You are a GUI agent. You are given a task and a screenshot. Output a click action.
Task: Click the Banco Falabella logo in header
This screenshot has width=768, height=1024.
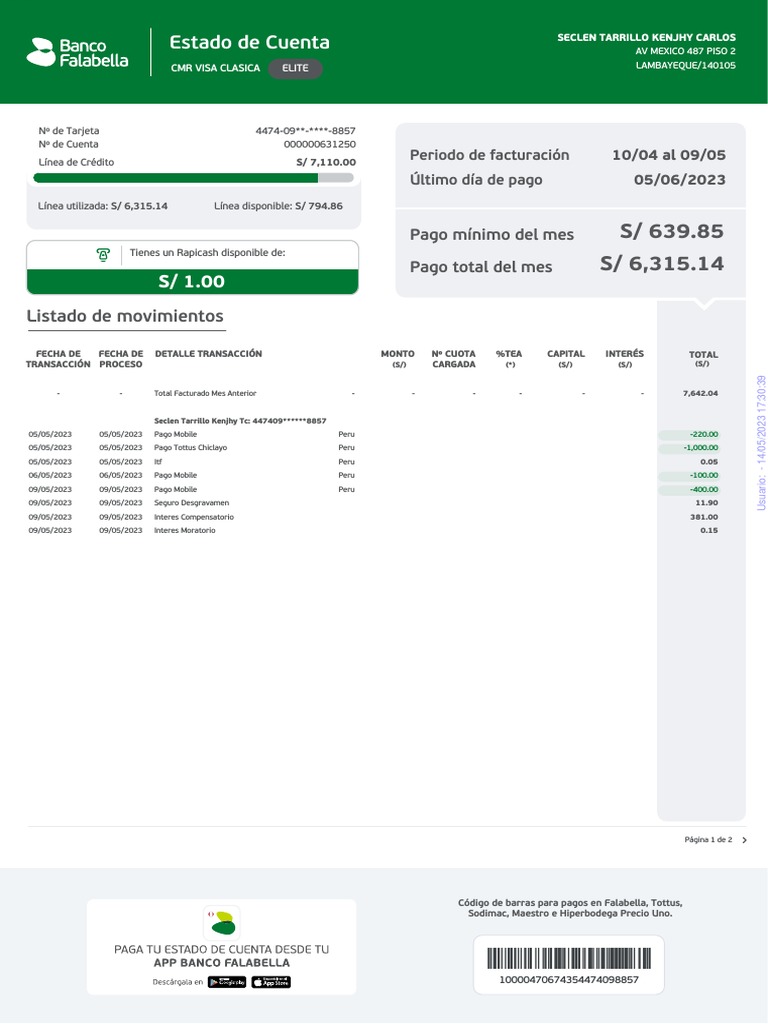pos(77,52)
